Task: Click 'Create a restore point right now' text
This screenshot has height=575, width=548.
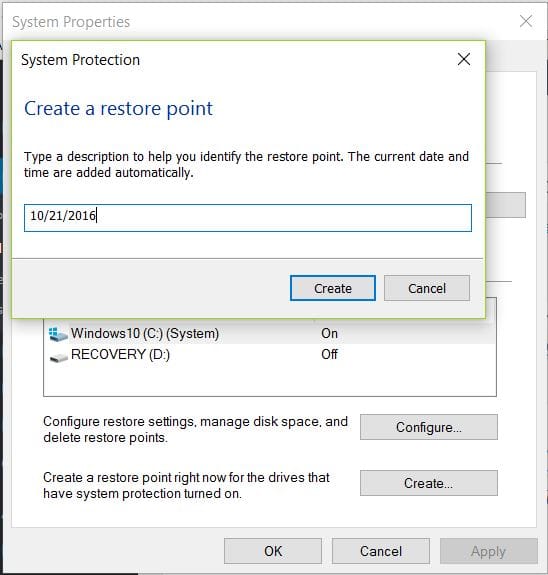Action: 186,486
